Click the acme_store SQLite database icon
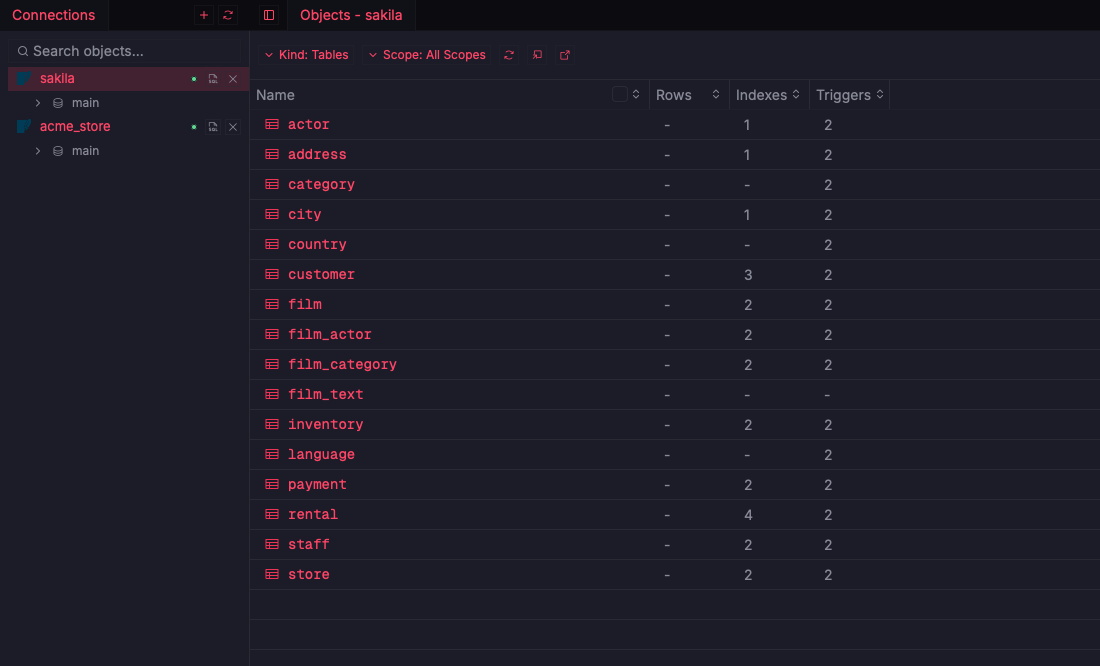 pyautogui.click(x=24, y=126)
